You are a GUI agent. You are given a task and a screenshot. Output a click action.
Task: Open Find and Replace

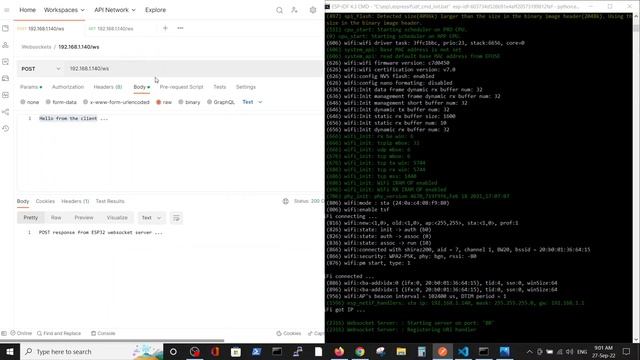pyautogui.click(x=59, y=333)
